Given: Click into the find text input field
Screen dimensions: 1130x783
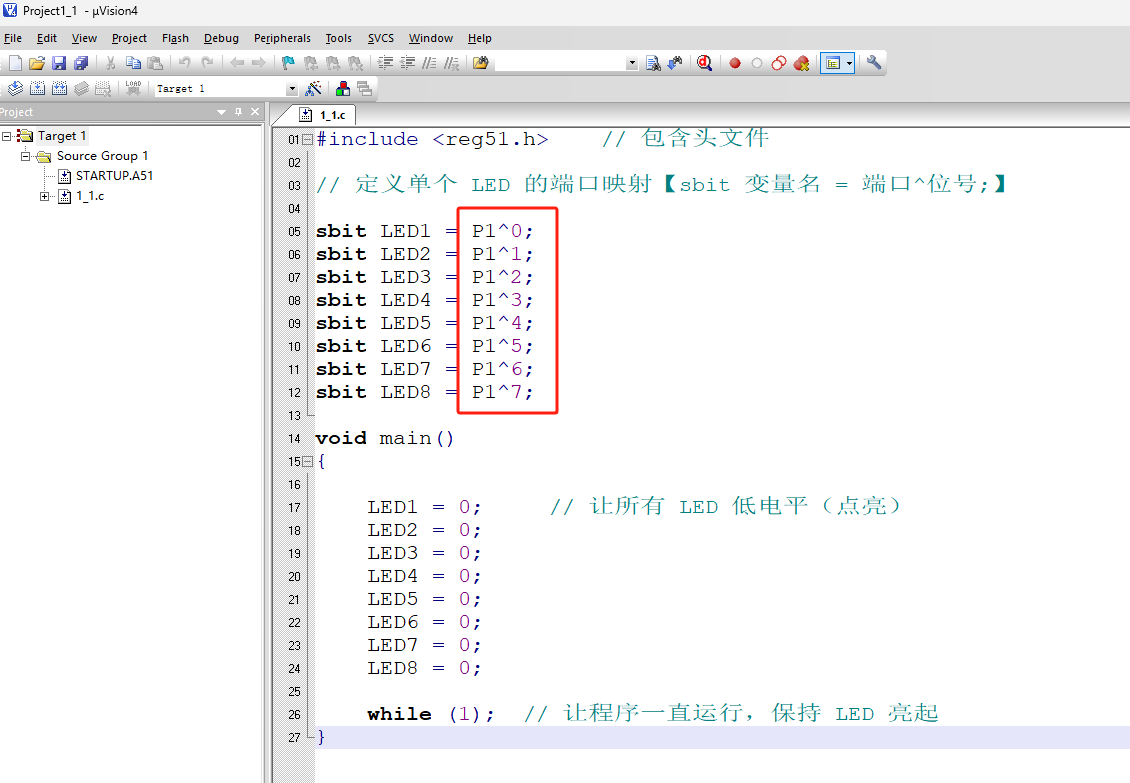Looking at the screenshot, I should pyautogui.click(x=561, y=63).
